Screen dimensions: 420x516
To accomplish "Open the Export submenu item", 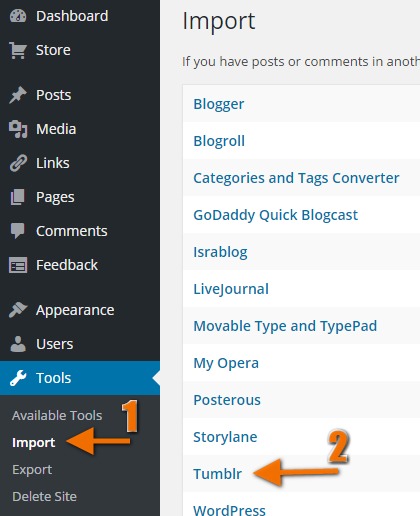I will pyautogui.click(x=32, y=470).
